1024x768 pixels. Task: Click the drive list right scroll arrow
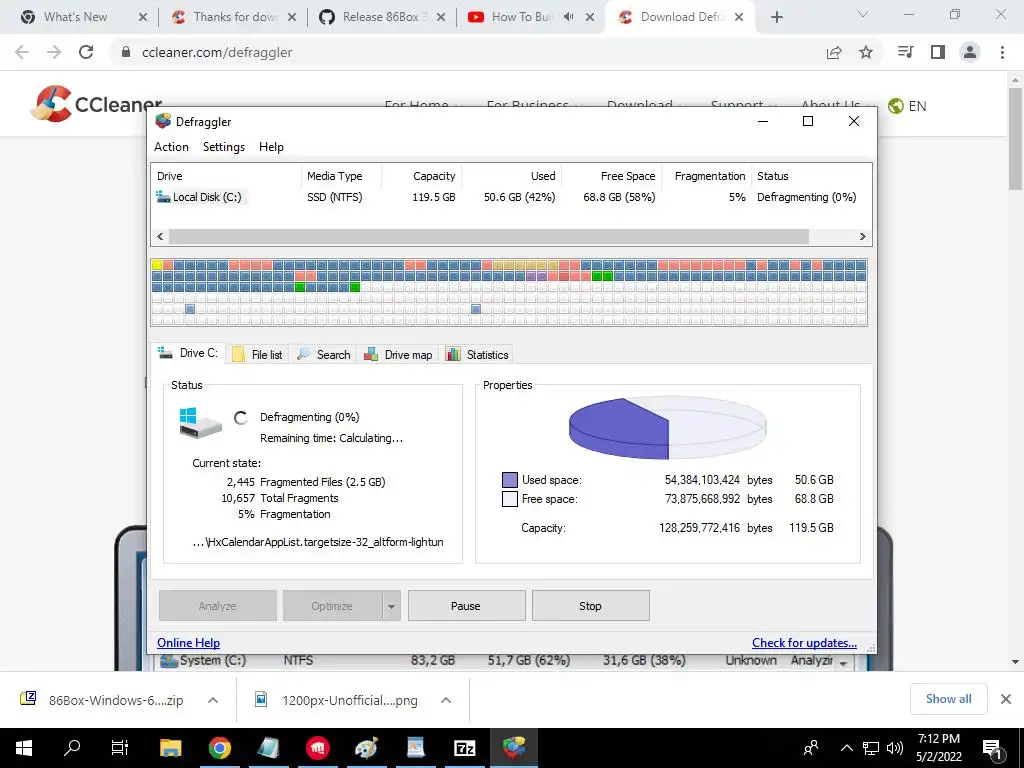tap(862, 236)
